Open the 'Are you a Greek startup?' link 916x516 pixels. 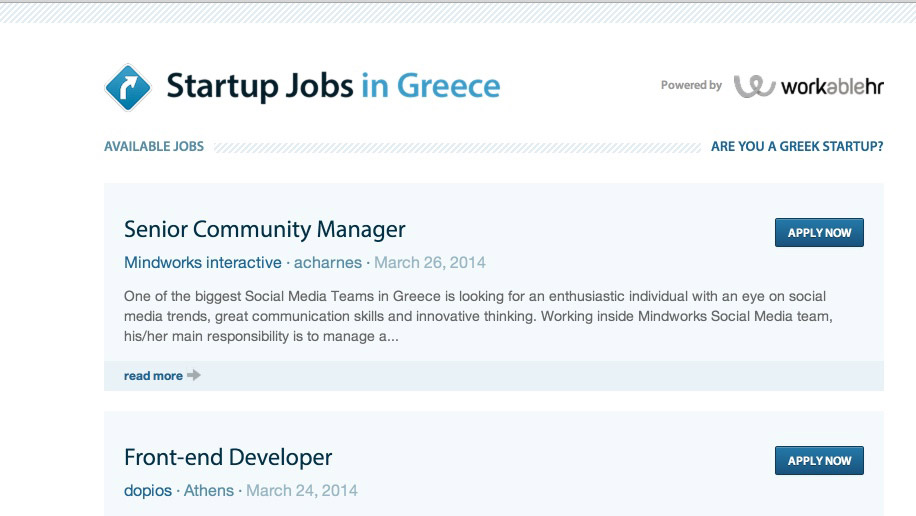click(797, 147)
